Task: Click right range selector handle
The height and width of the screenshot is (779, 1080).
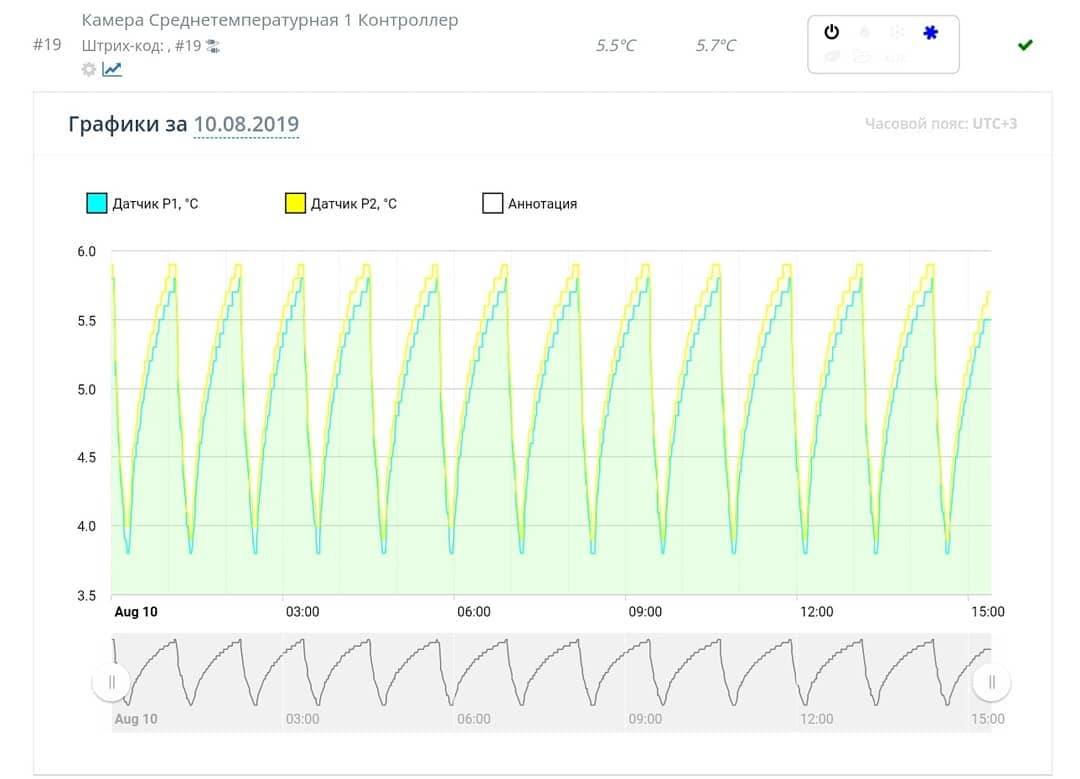Action: (x=991, y=682)
